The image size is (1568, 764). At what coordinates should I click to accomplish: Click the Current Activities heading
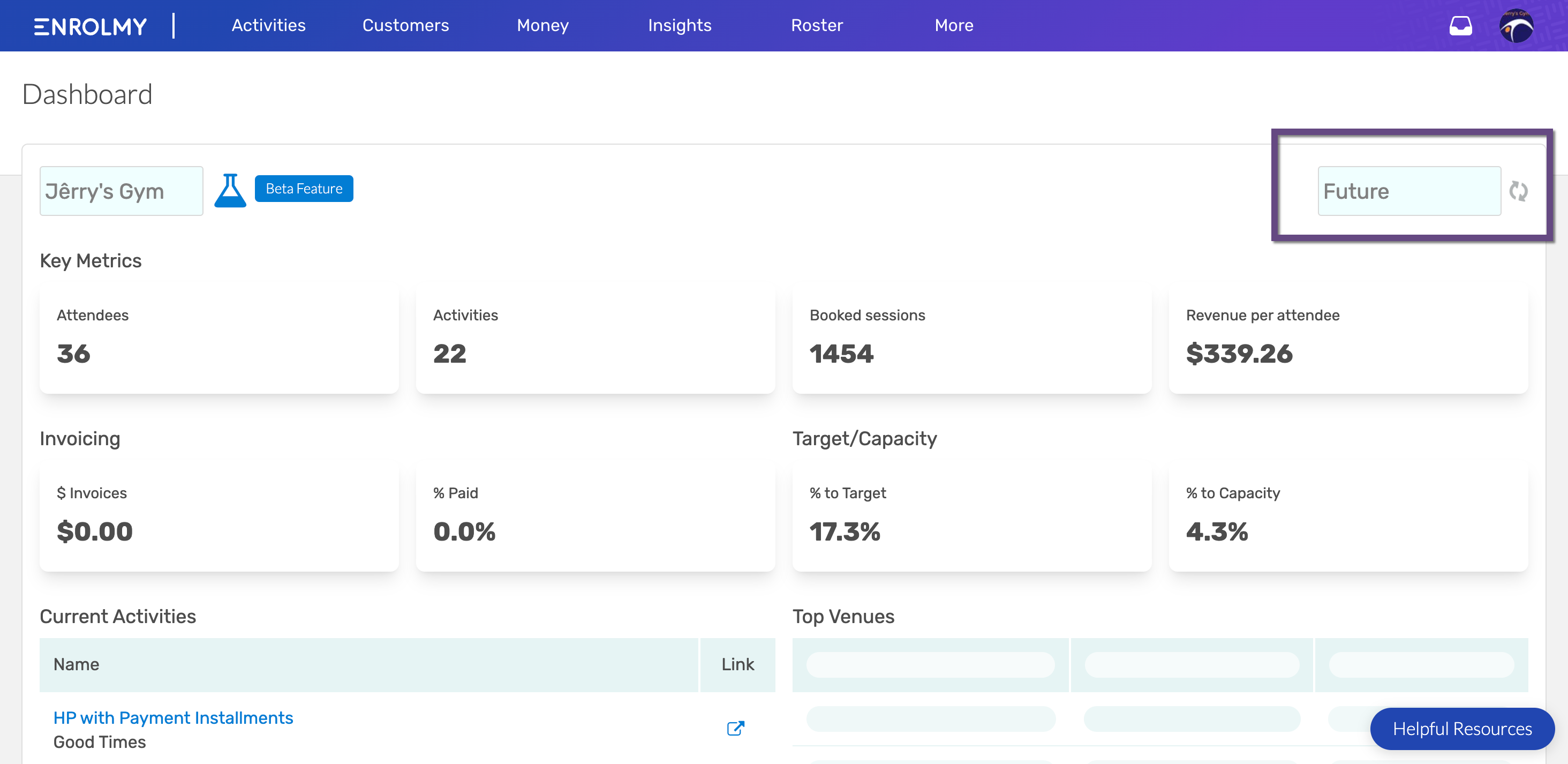point(117,617)
